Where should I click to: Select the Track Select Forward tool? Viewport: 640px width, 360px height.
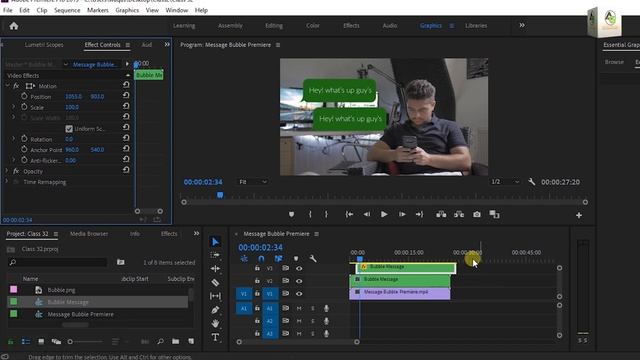pyautogui.click(x=215, y=256)
